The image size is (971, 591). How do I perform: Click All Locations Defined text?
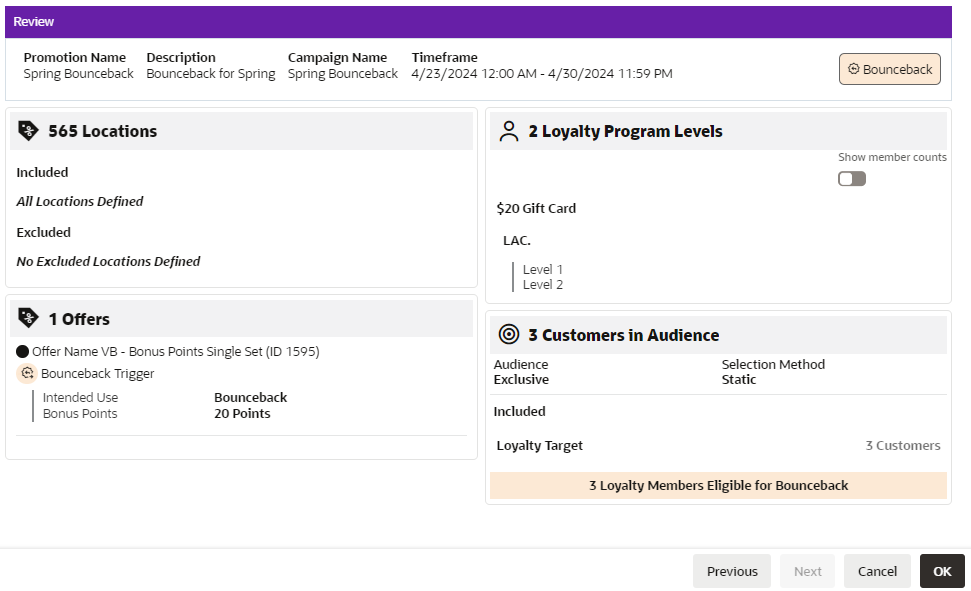point(80,201)
